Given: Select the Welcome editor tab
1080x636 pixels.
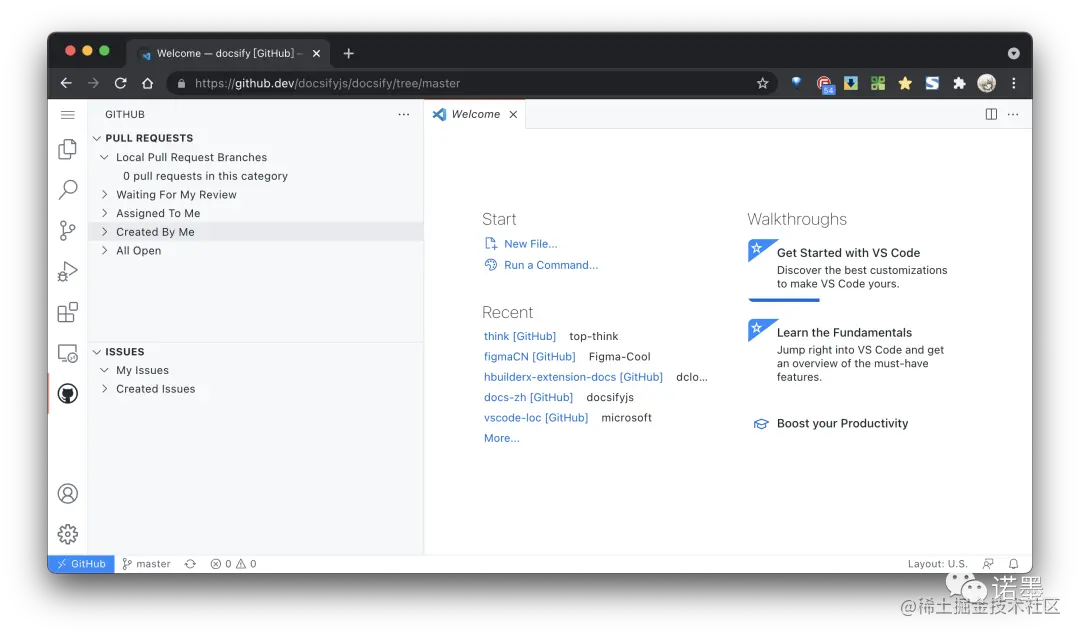Looking at the screenshot, I should pyautogui.click(x=475, y=114).
